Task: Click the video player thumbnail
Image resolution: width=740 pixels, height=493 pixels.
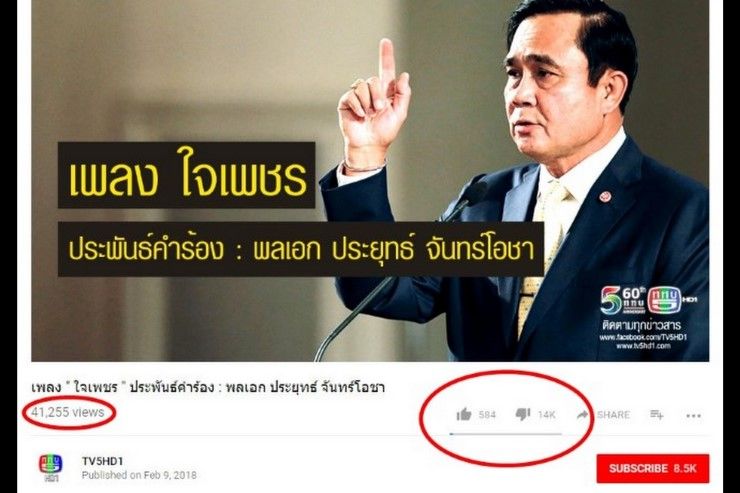Action: pyautogui.click(x=370, y=181)
